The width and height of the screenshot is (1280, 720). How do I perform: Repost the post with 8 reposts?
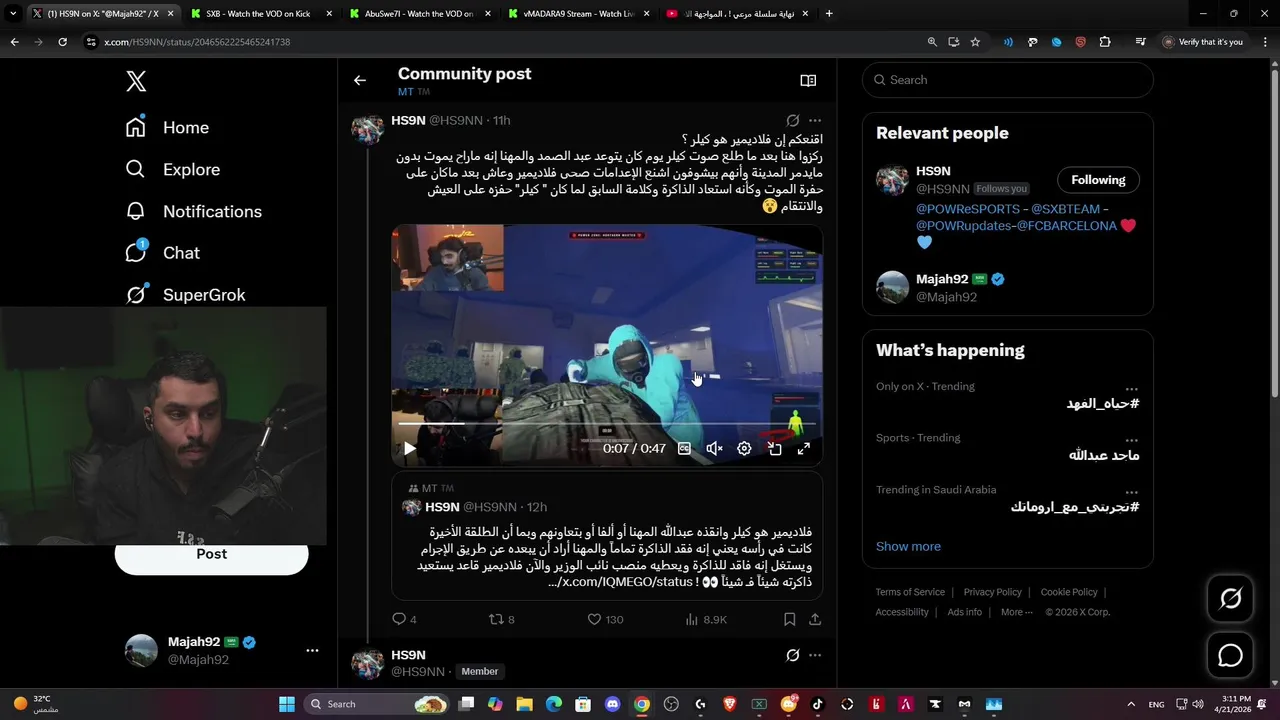[501, 619]
